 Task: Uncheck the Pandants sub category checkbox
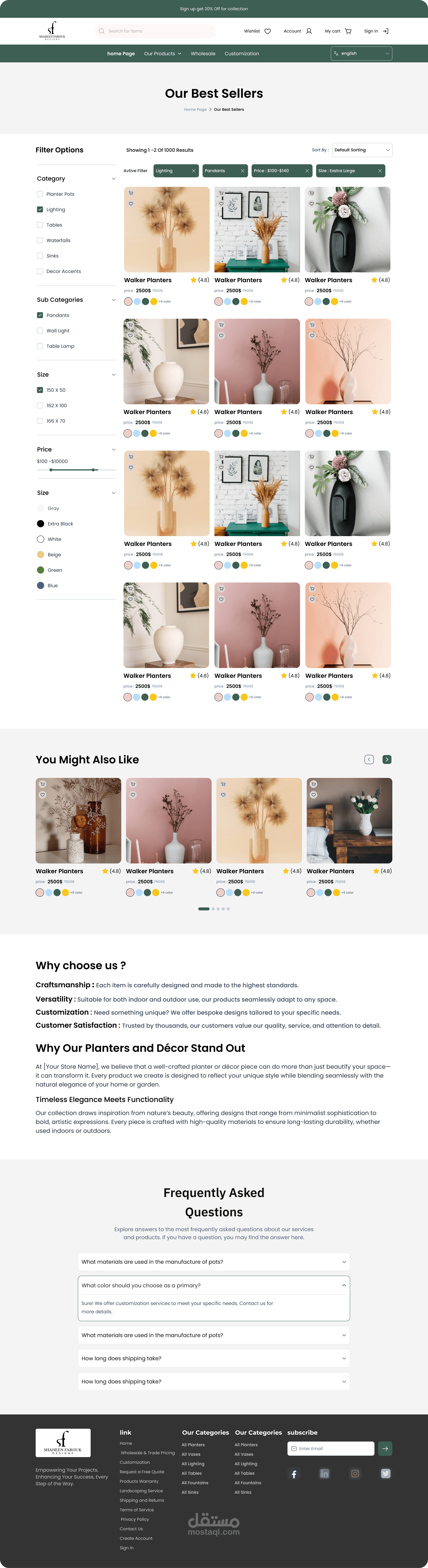click(40, 315)
